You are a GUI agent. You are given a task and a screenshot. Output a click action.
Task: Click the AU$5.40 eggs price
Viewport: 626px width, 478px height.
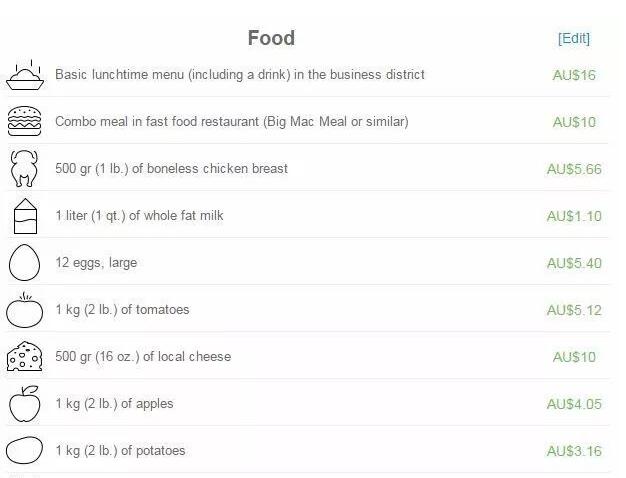tap(574, 263)
